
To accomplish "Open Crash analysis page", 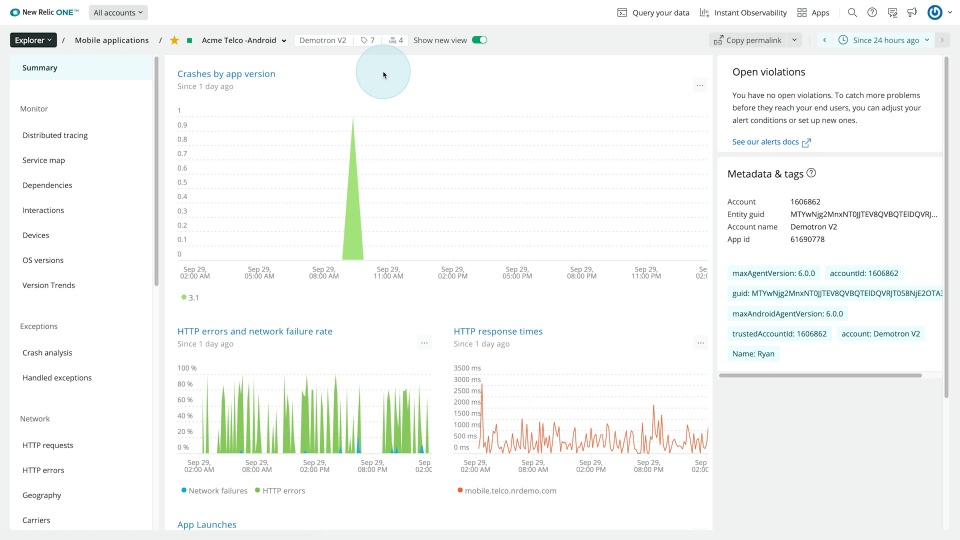I will (x=47, y=353).
